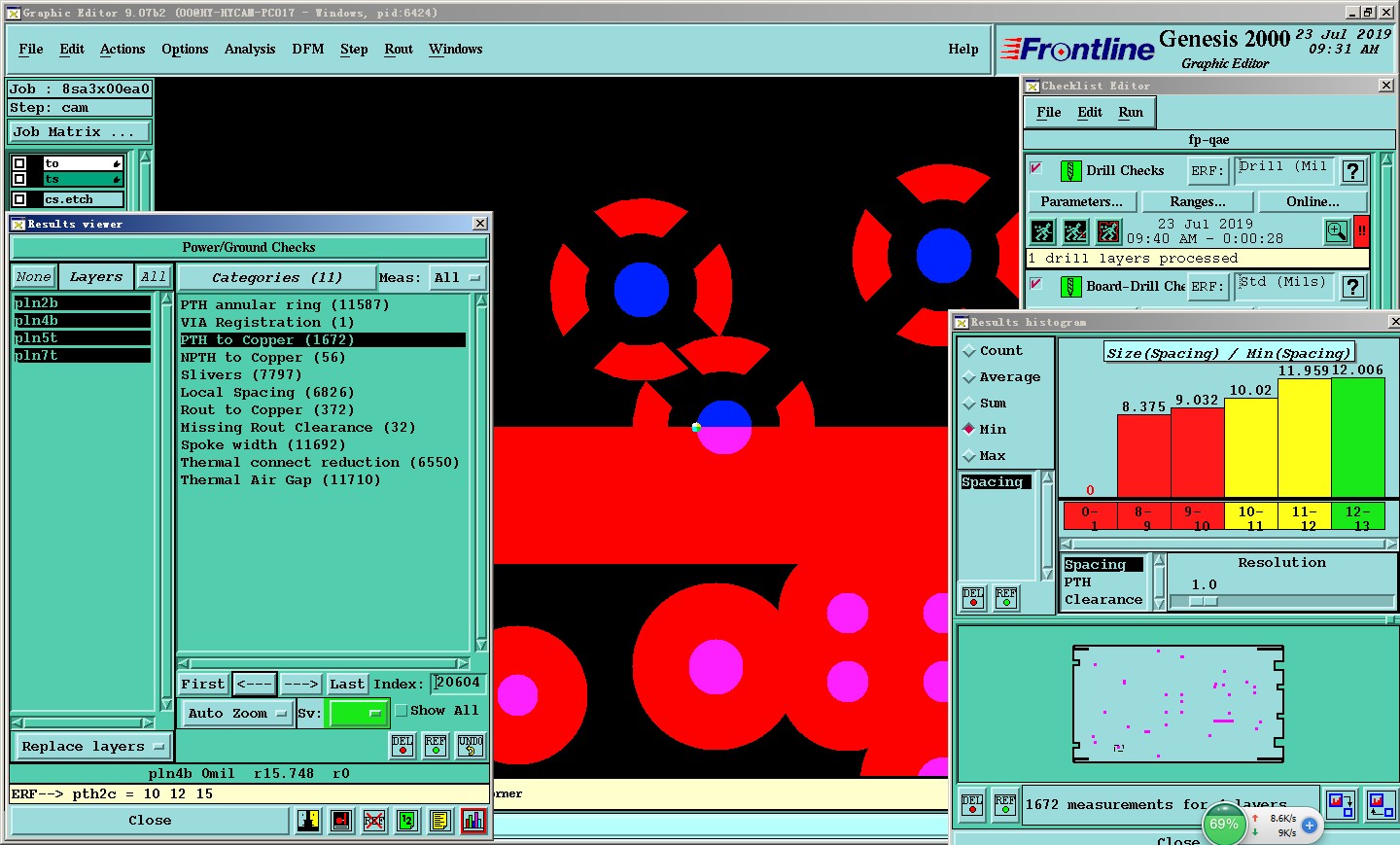Select the pln4b layer in list
This screenshot has width=1400, height=845.
click(x=82, y=321)
